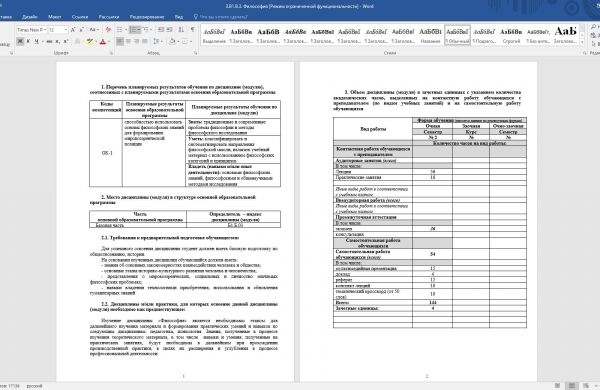
Task: Switch to Print Layout view
Action: [x=571, y=386]
